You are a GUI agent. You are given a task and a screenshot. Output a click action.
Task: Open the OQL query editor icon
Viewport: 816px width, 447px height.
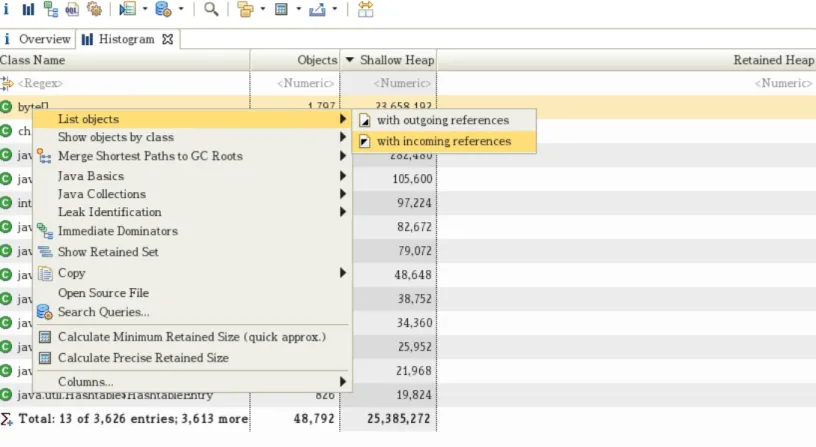(72, 9)
